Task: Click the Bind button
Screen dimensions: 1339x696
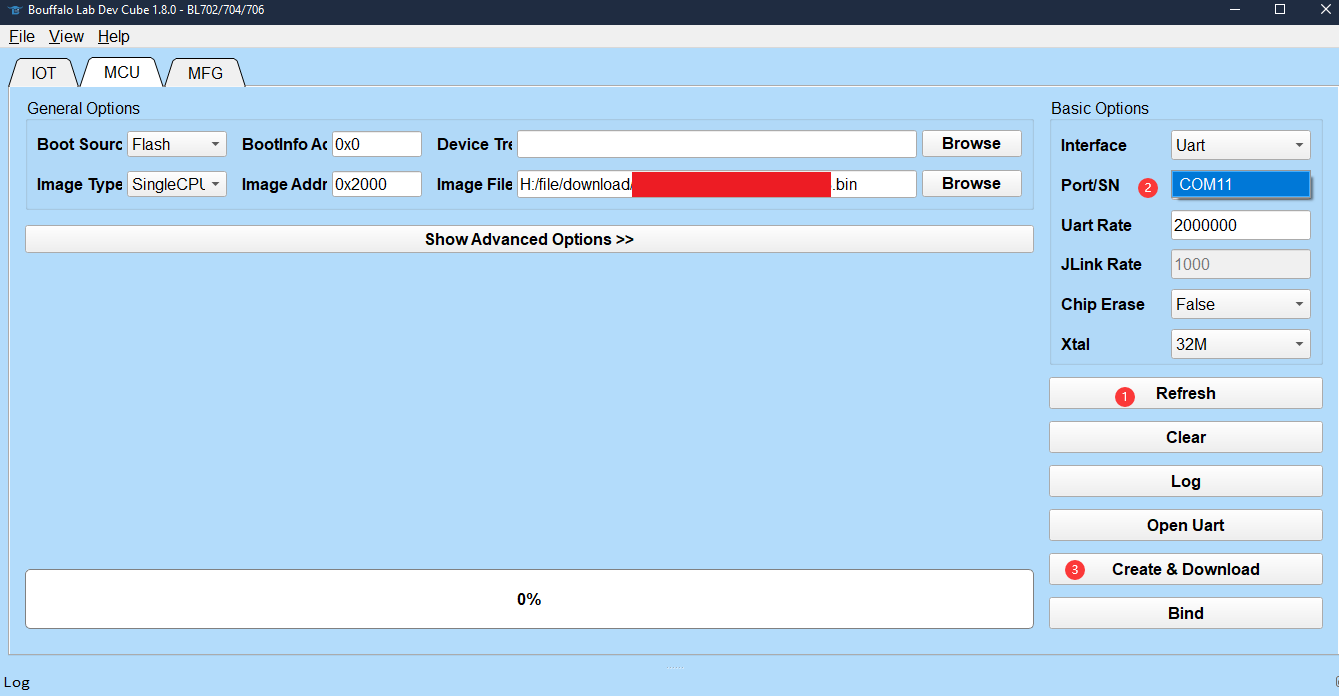Action: click(x=1186, y=613)
